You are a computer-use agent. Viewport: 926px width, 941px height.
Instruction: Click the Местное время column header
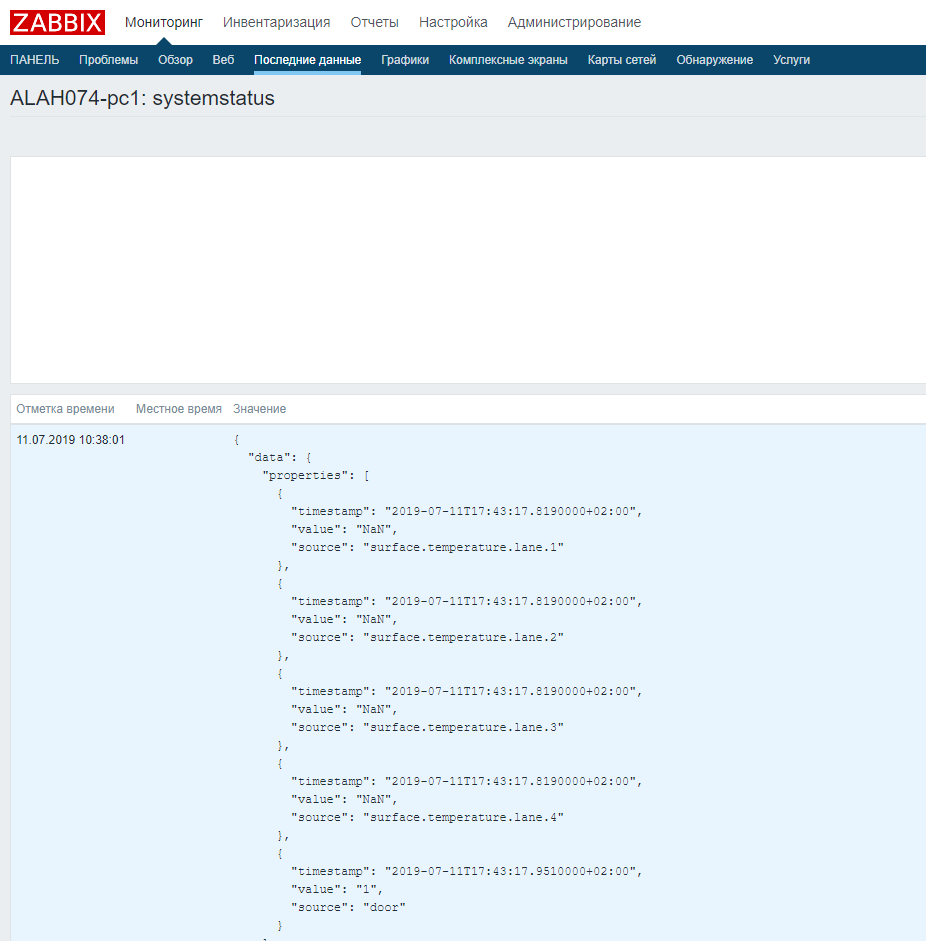pos(178,408)
